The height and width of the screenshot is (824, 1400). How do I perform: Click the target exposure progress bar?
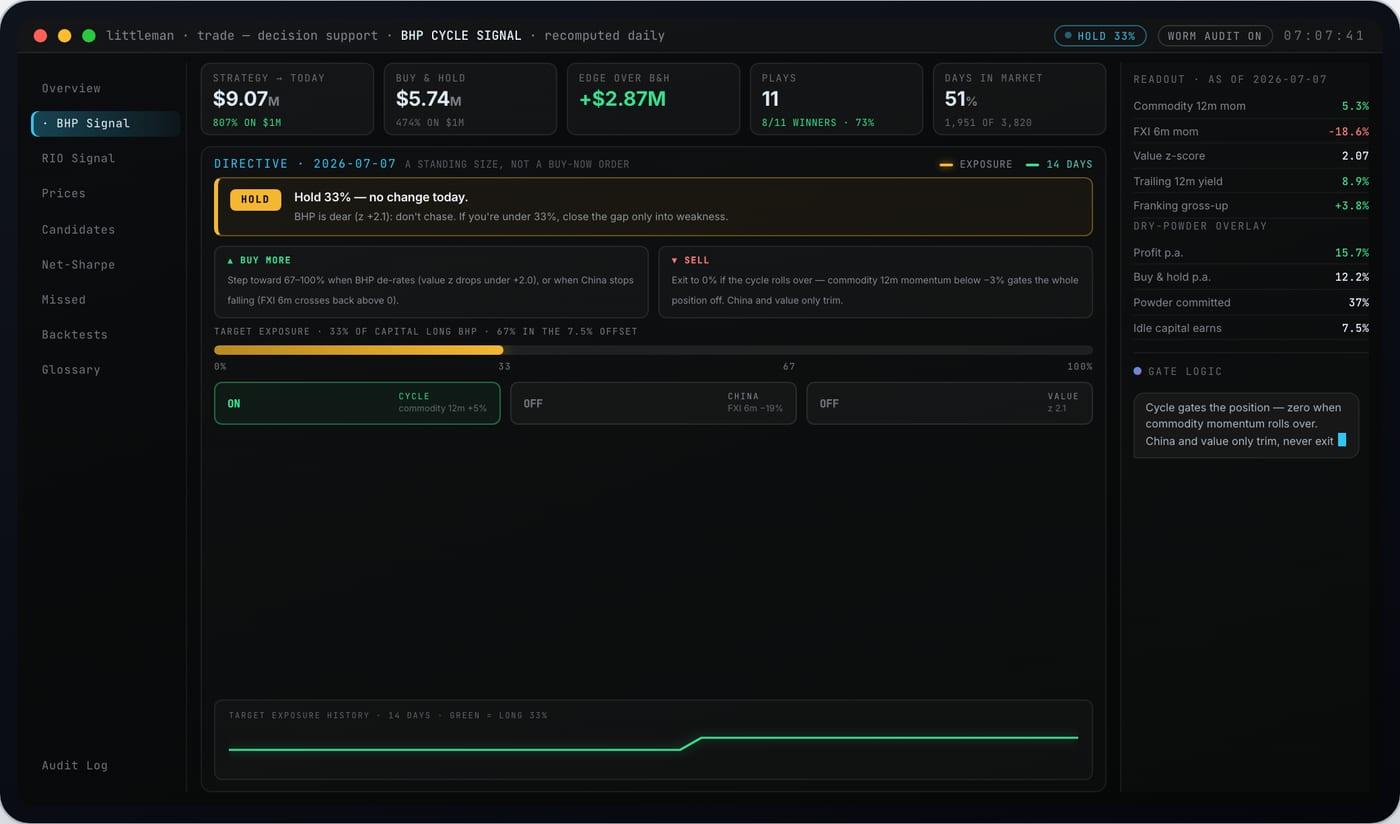pyautogui.click(x=653, y=350)
